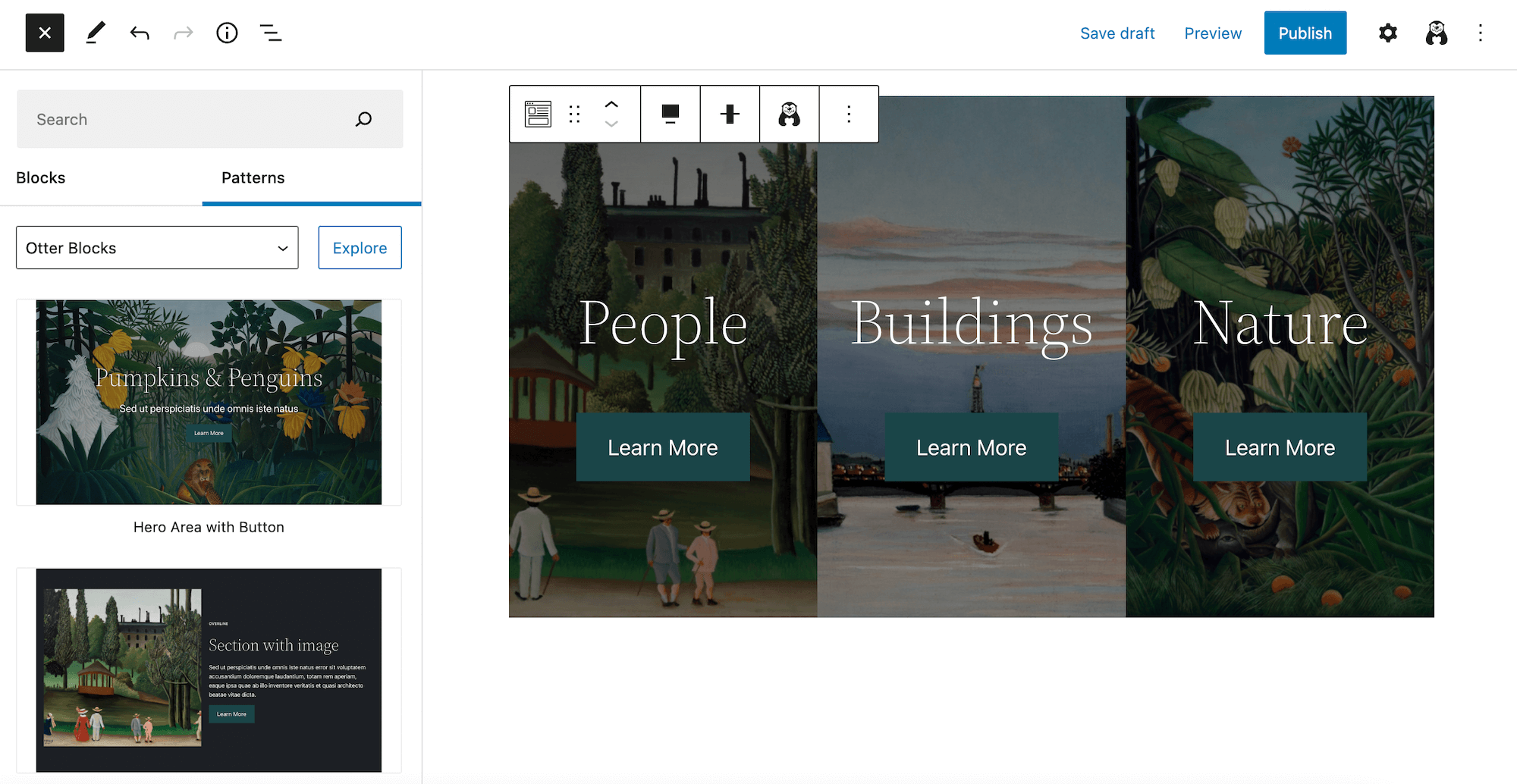The width and height of the screenshot is (1517, 784).
Task: Click the wide alignment icon in block toolbar
Action: pos(671,114)
